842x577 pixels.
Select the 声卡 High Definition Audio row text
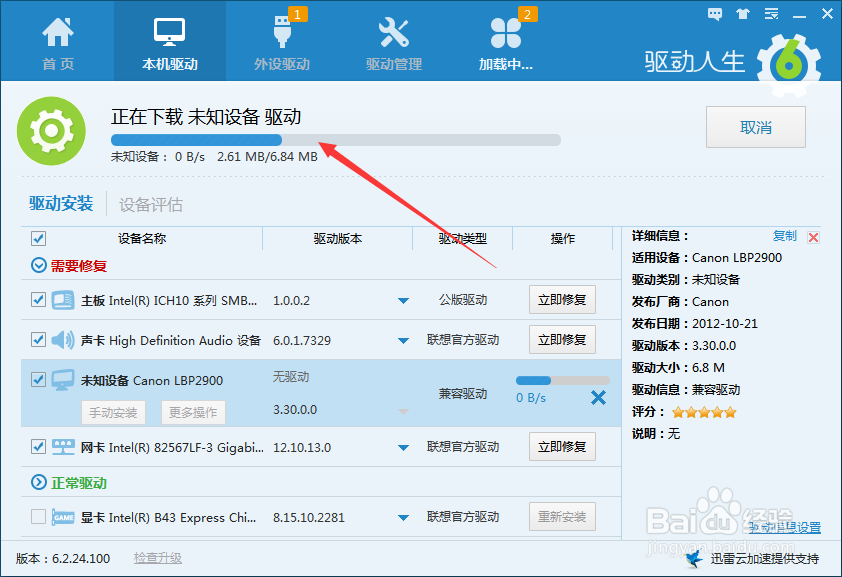(171, 340)
